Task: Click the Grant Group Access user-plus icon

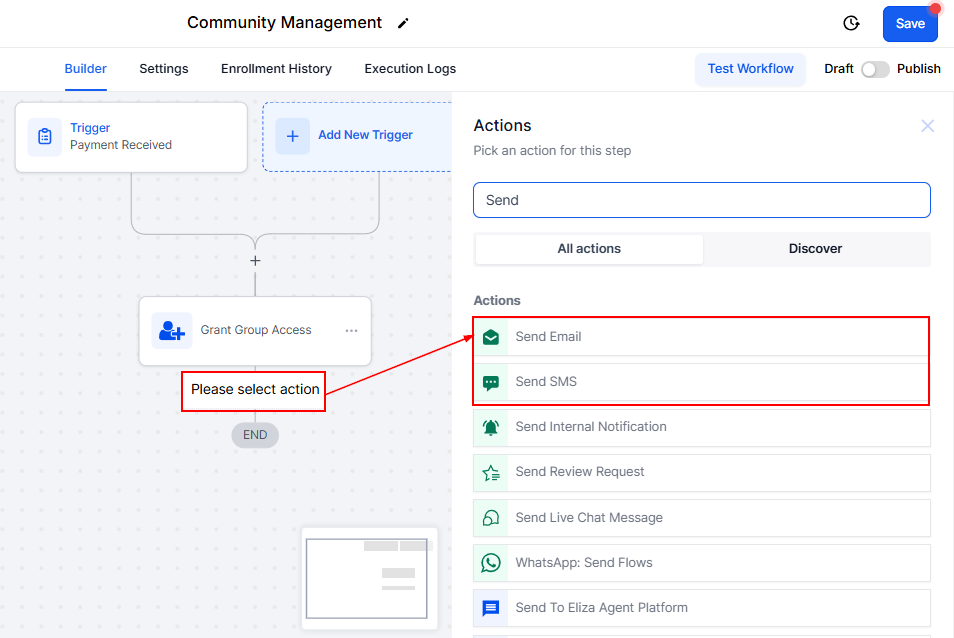Action: click(x=172, y=331)
